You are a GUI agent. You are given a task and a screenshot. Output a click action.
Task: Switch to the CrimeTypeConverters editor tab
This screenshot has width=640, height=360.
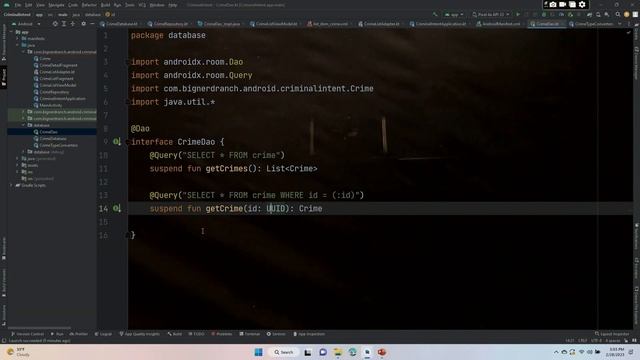point(593,24)
